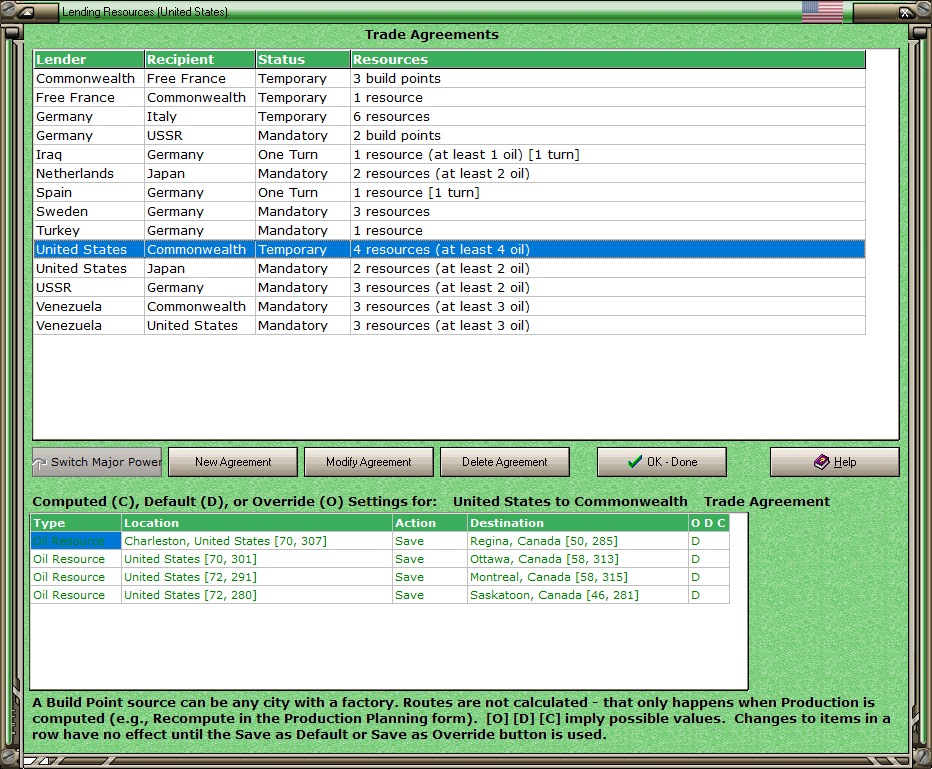Viewport: 932px width, 769px height.
Task: Click the Recipient column header
Action: 200,59
